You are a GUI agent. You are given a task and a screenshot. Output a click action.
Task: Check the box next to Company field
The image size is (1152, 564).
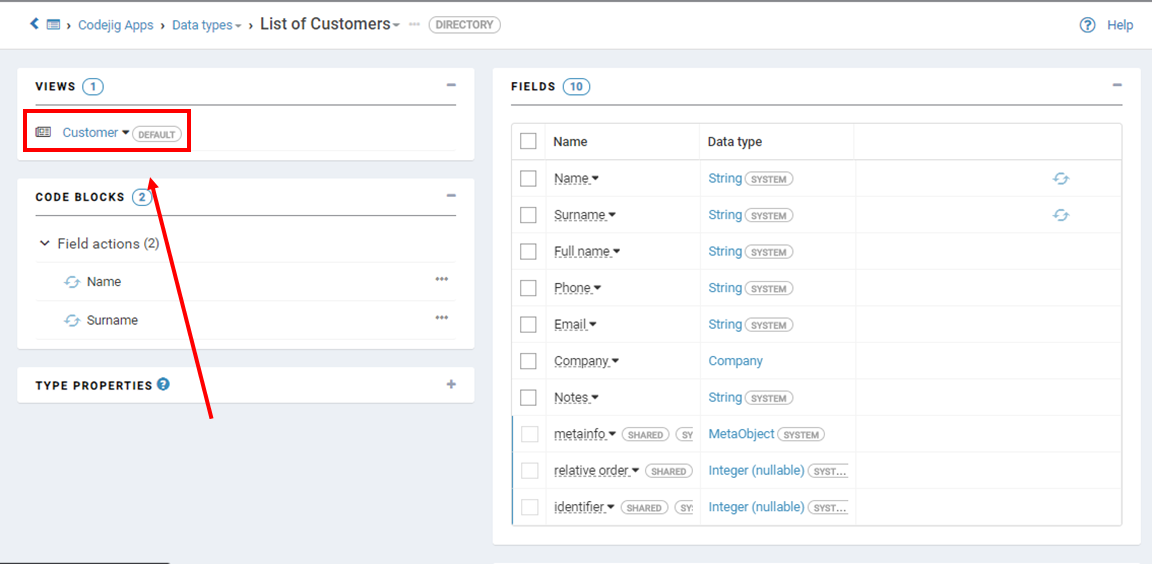click(x=529, y=361)
